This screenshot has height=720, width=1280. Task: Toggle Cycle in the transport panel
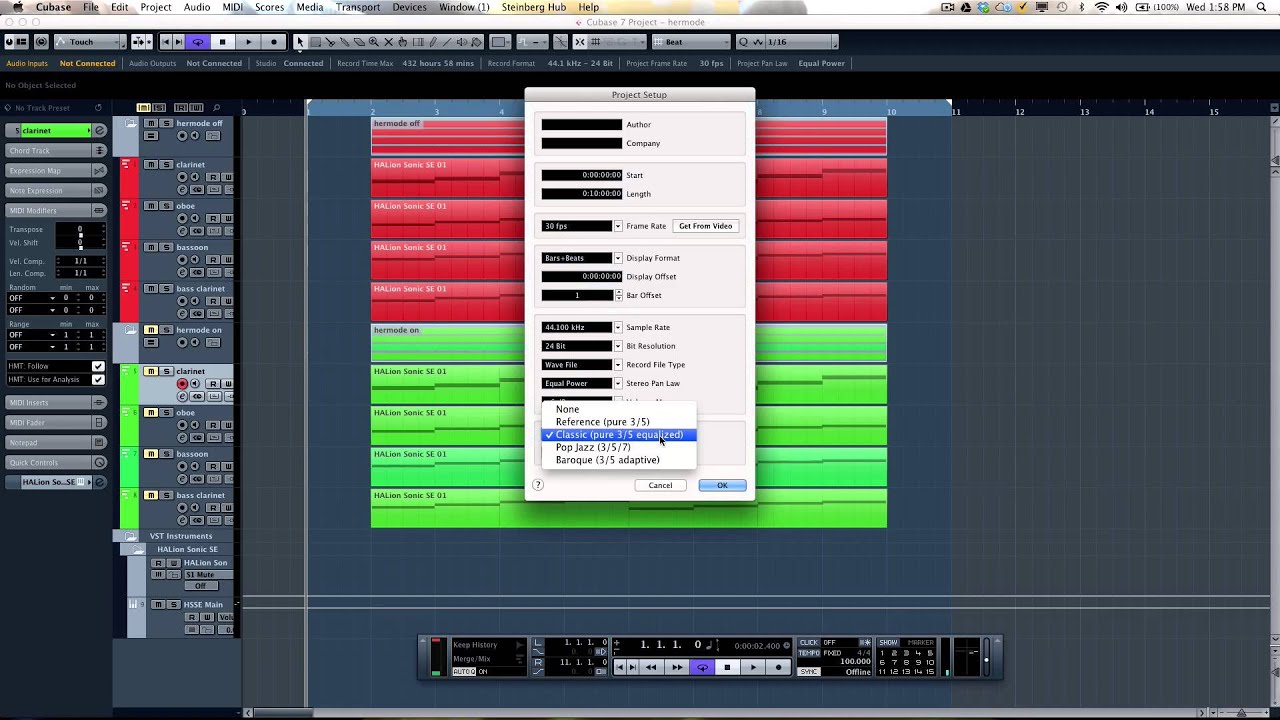pyautogui.click(x=702, y=667)
